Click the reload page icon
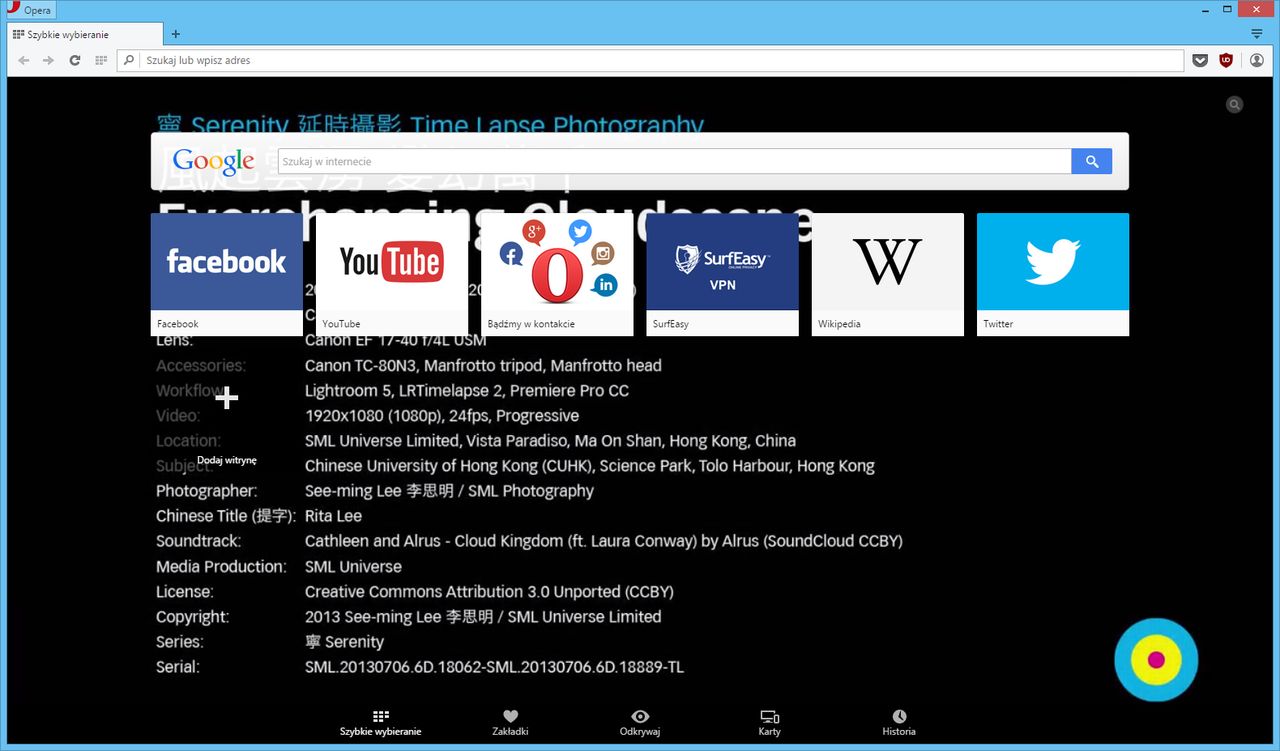 click(75, 61)
